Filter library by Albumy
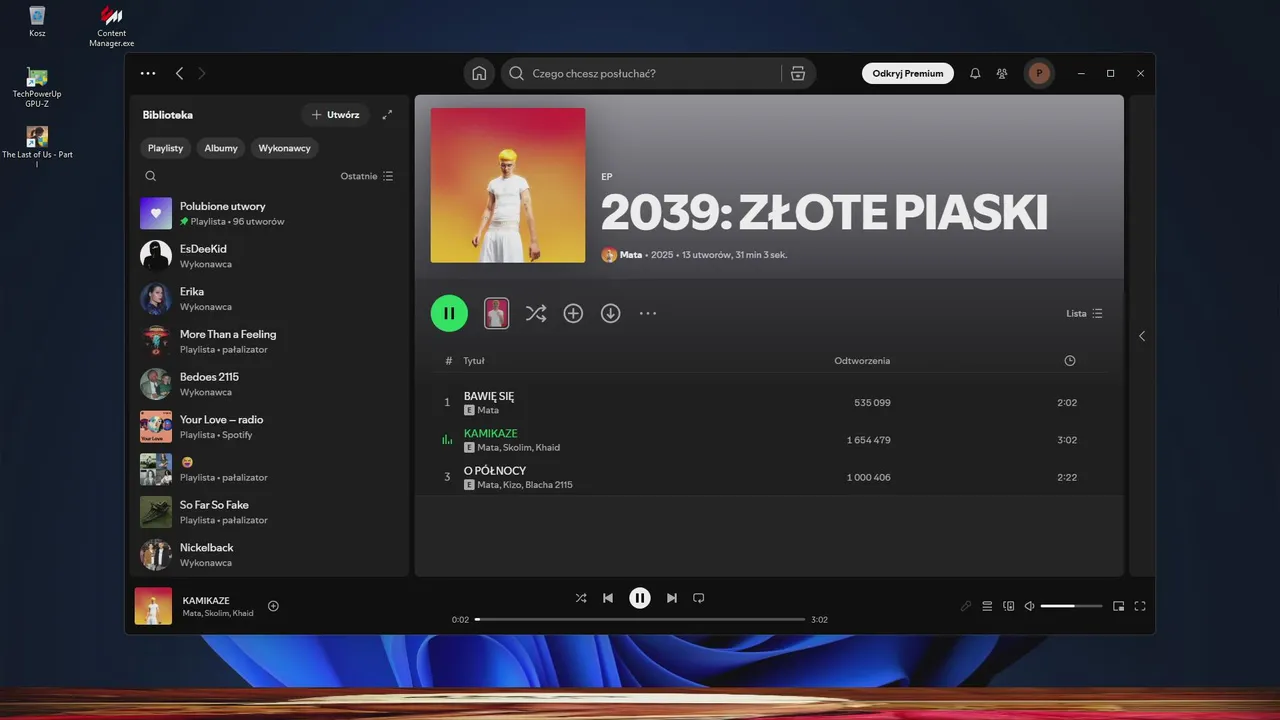Viewport: 1280px width, 720px height. coord(221,148)
